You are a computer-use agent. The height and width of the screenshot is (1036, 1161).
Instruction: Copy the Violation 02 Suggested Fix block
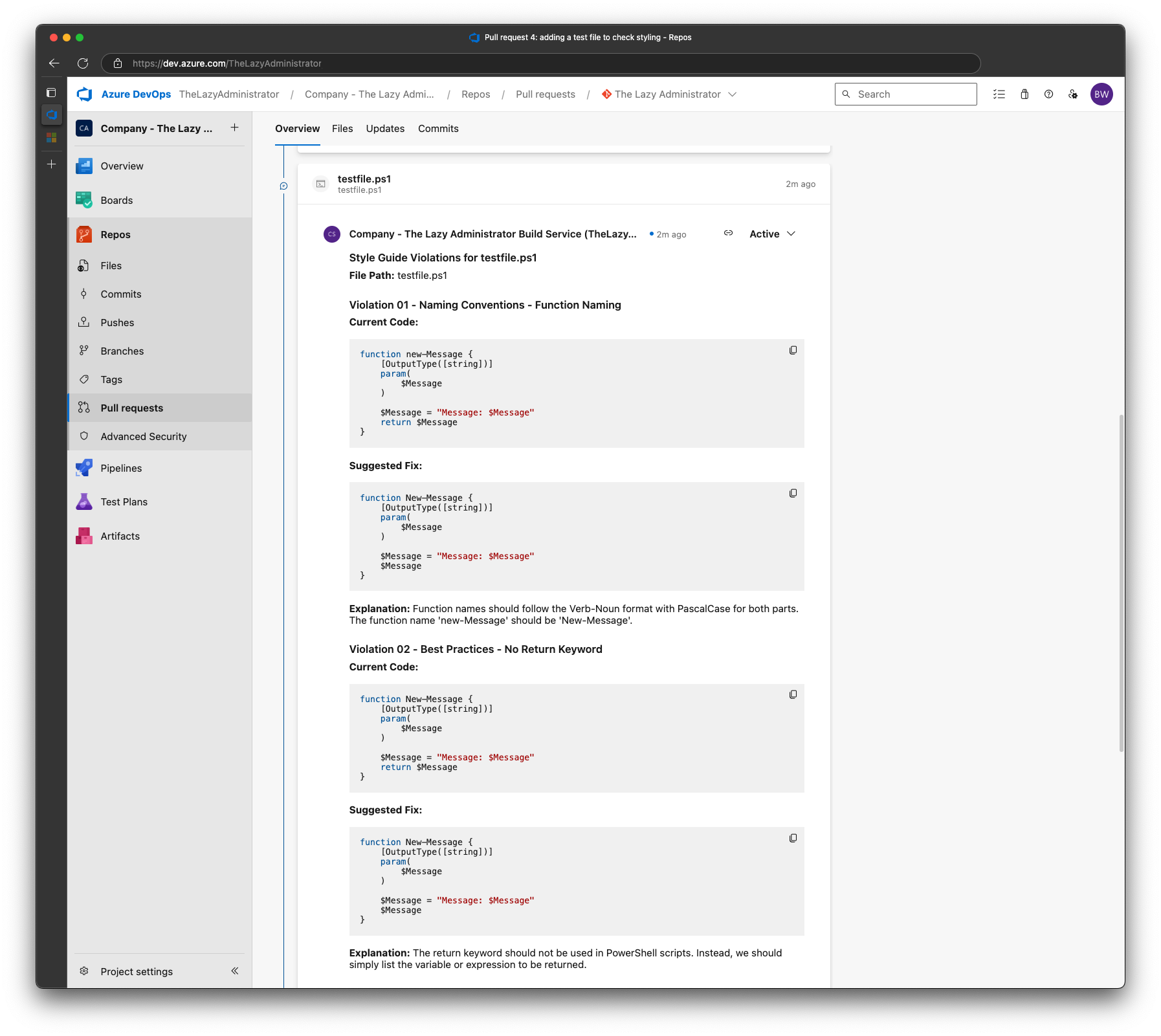coord(793,839)
